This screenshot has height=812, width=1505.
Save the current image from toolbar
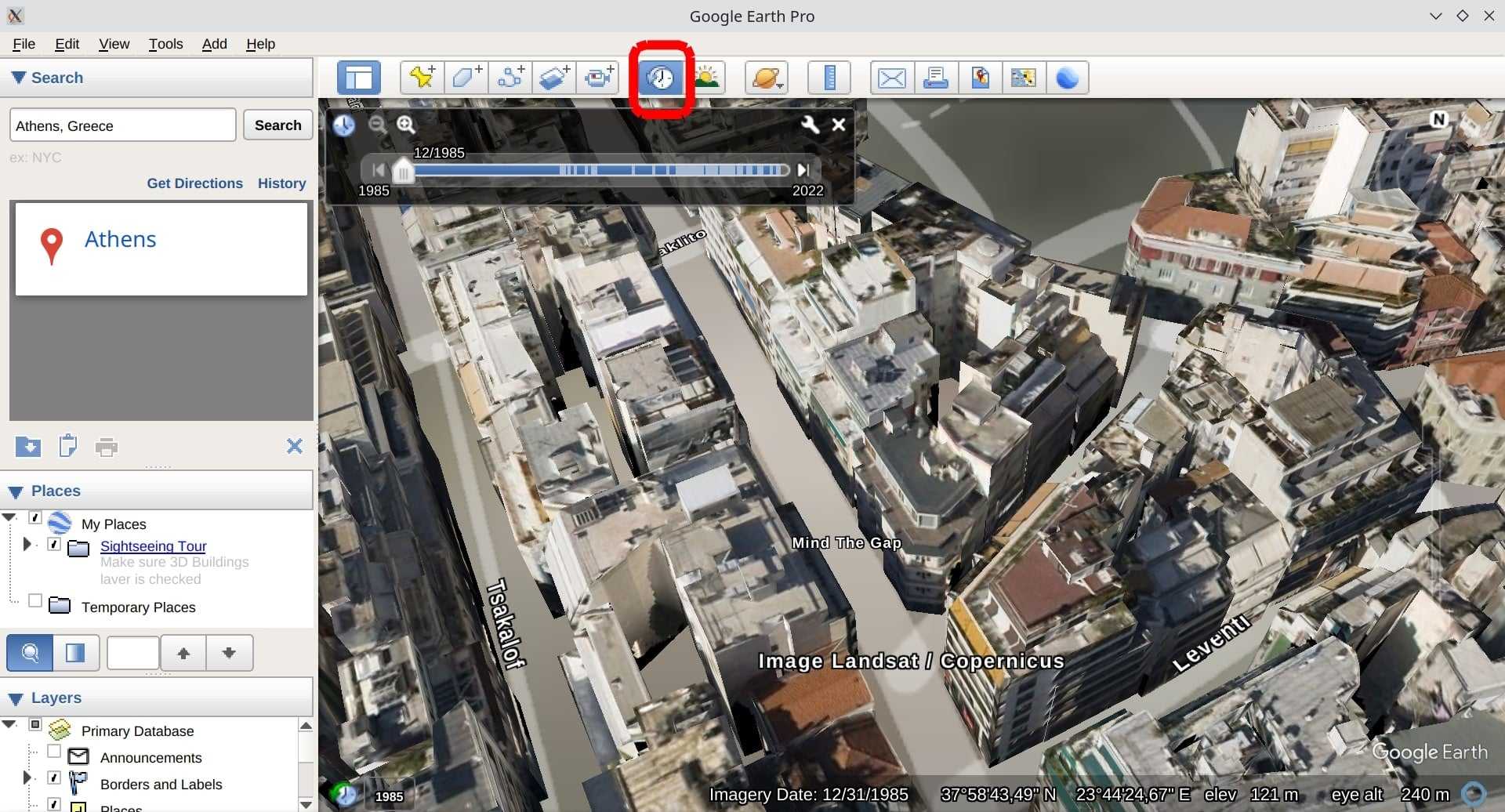click(x=980, y=78)
